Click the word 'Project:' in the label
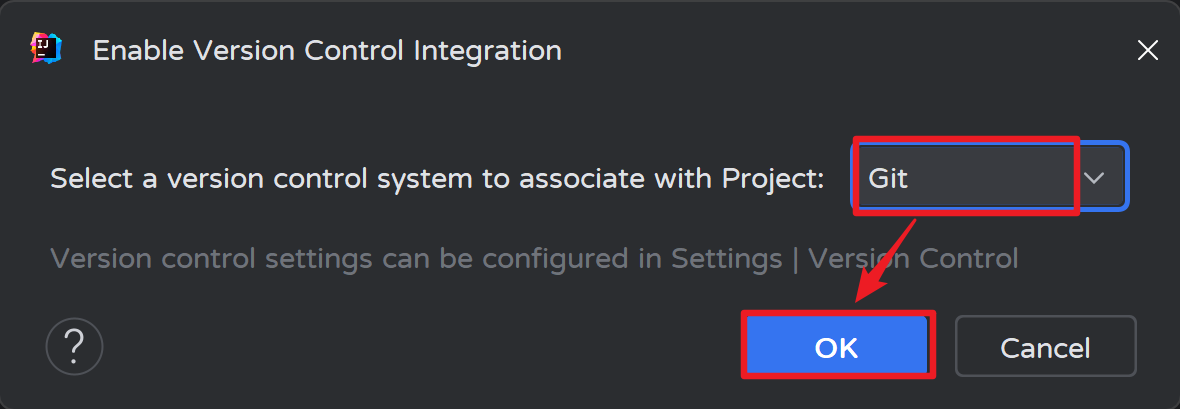Image resolution: width=1180 pixels, height=409 pixels. 773,179
